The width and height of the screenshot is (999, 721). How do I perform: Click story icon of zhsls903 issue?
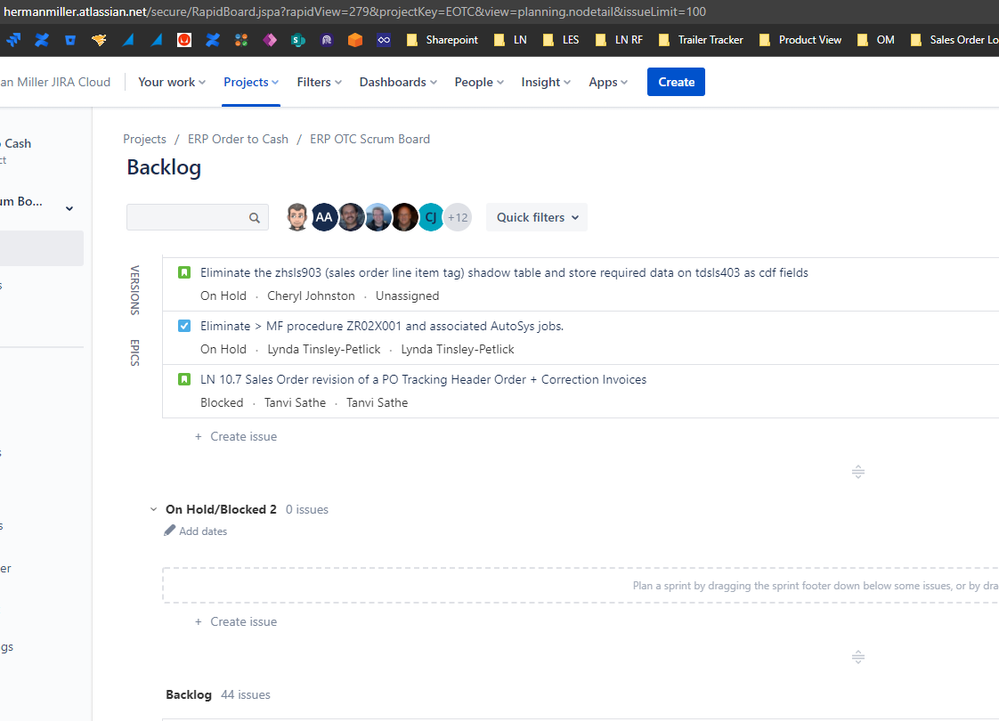184,273
